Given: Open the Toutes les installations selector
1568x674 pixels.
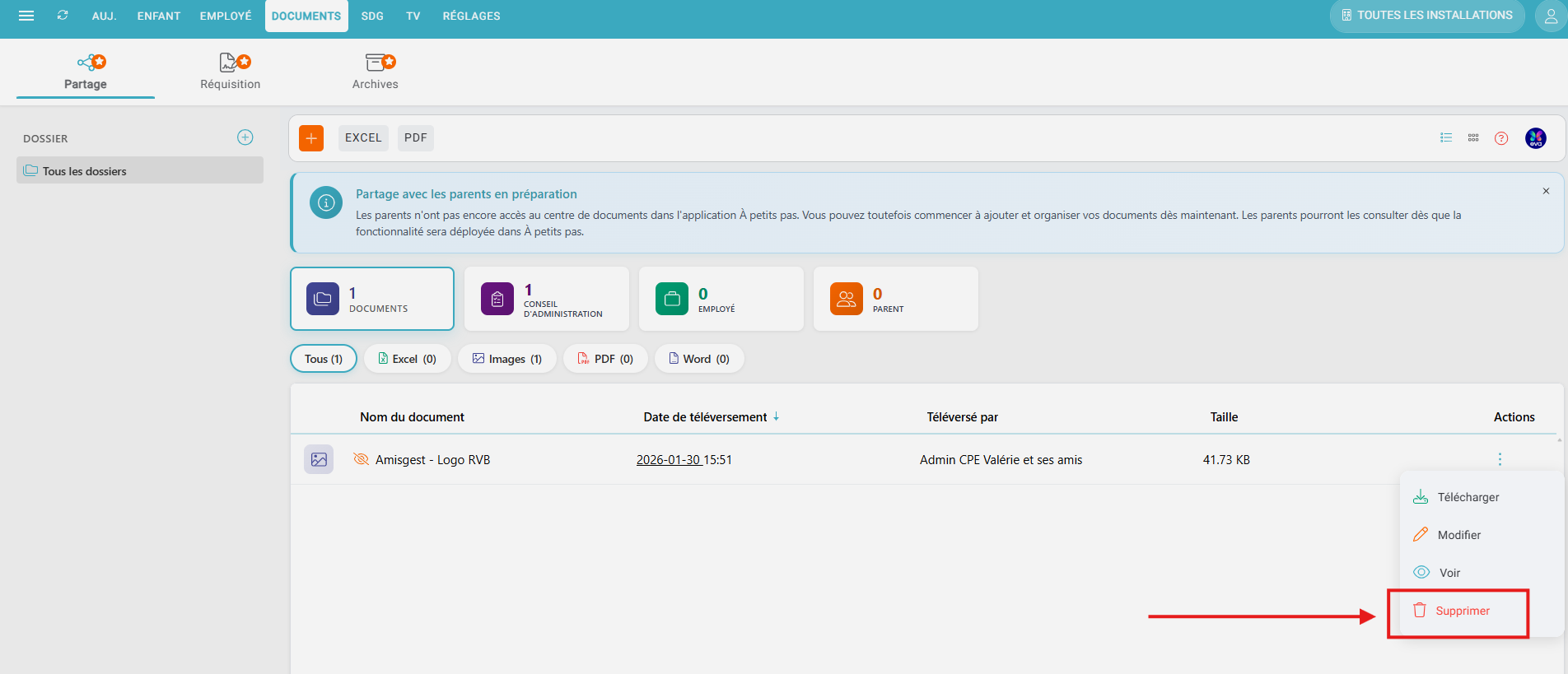Looking at the screenshot, I should pyautogui.click(x=1426, y=16).
